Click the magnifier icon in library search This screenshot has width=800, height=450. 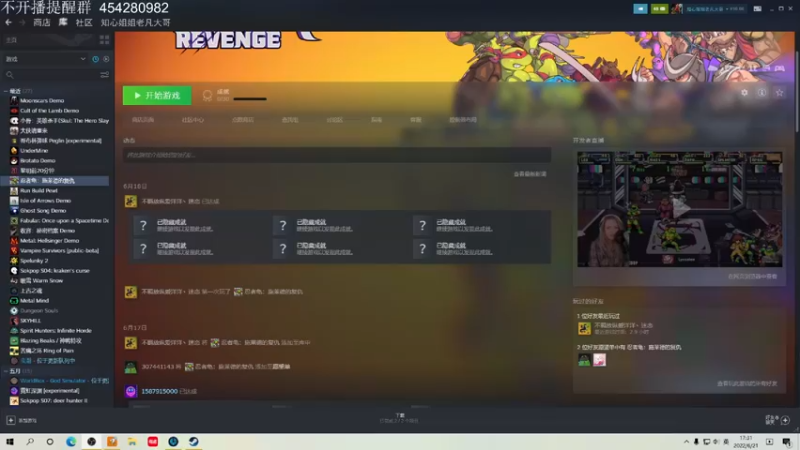coord(9,75)
